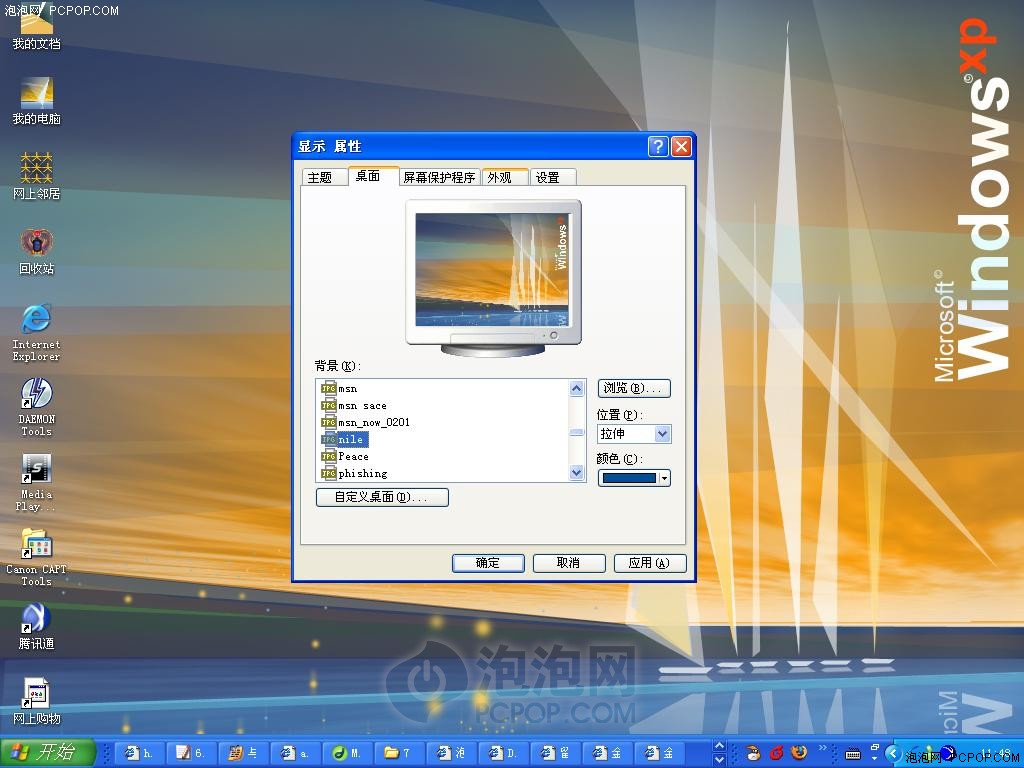Click the taskbar row scroll-up arrow
1024x768 pixels.
click(719, 746)
